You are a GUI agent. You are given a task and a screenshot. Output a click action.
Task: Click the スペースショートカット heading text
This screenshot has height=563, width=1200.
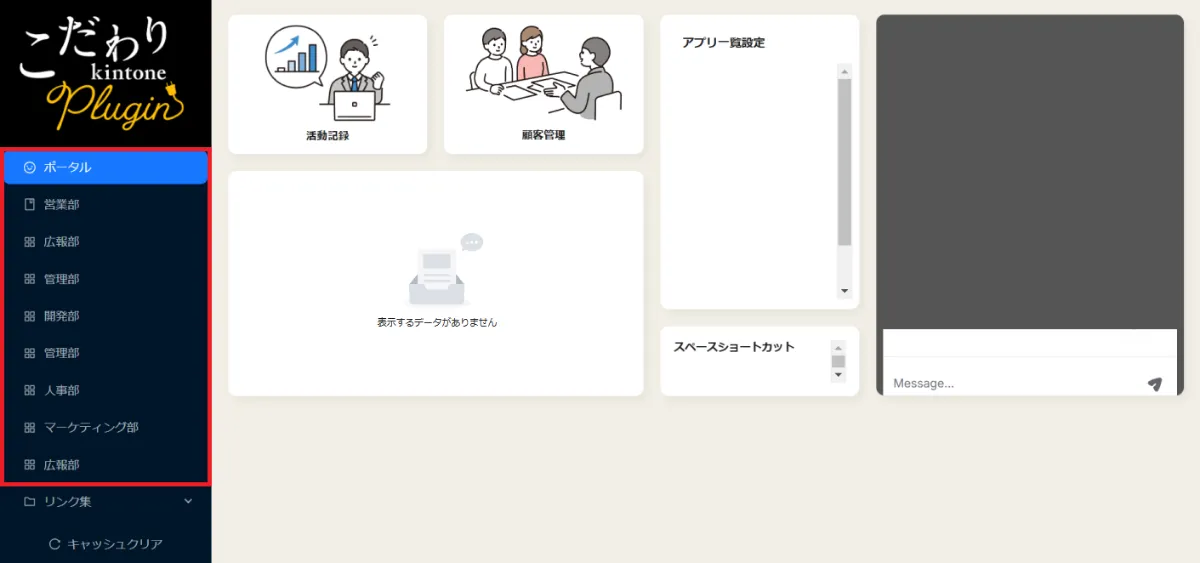(x=734, y=347)
